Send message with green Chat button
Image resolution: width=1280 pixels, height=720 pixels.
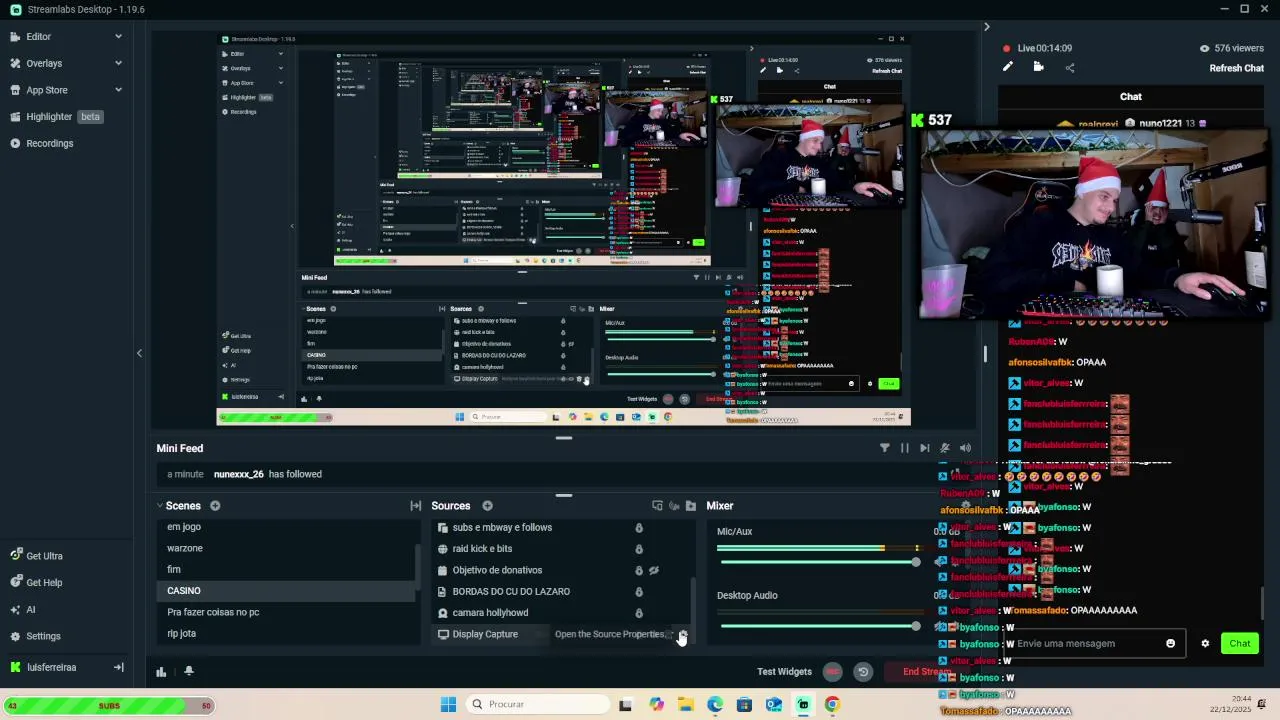click(1240, 644)
